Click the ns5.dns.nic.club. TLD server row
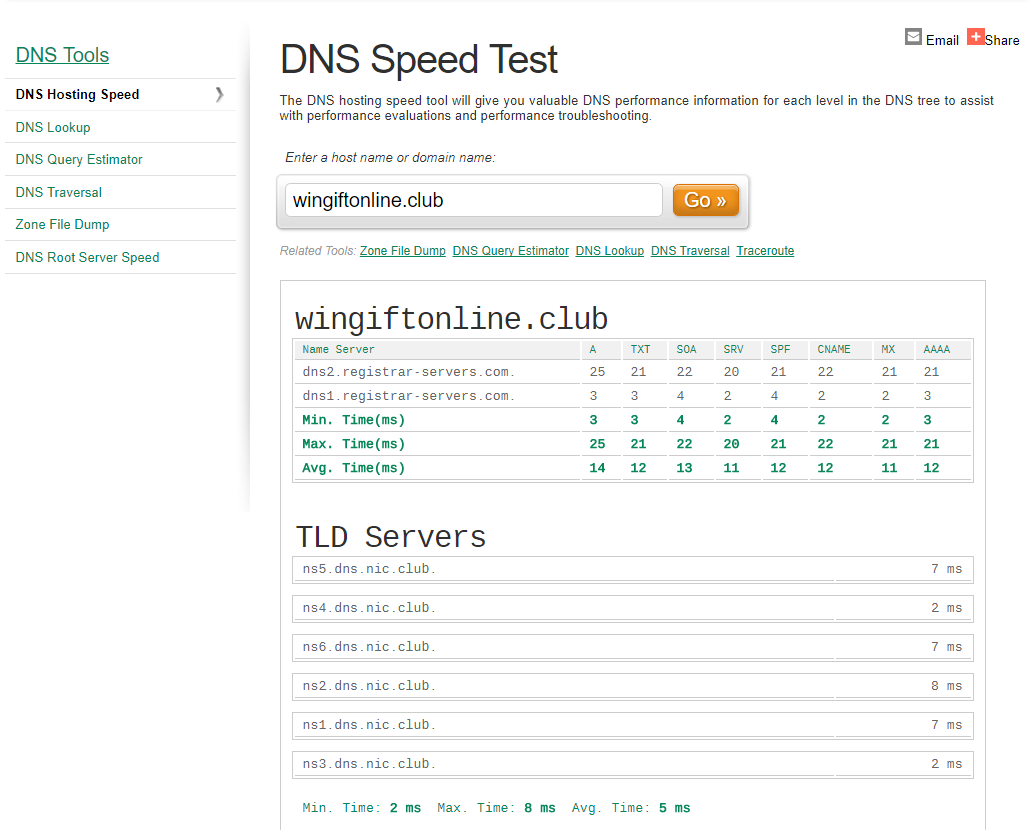The width and height of the screenshot is (1032, 830). pos(632,569)
